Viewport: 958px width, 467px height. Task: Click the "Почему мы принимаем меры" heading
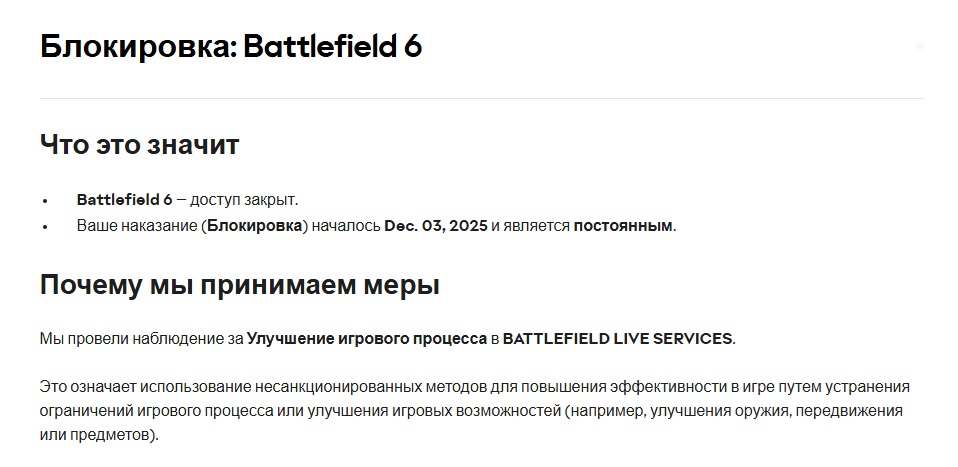[x=240, y=286]
